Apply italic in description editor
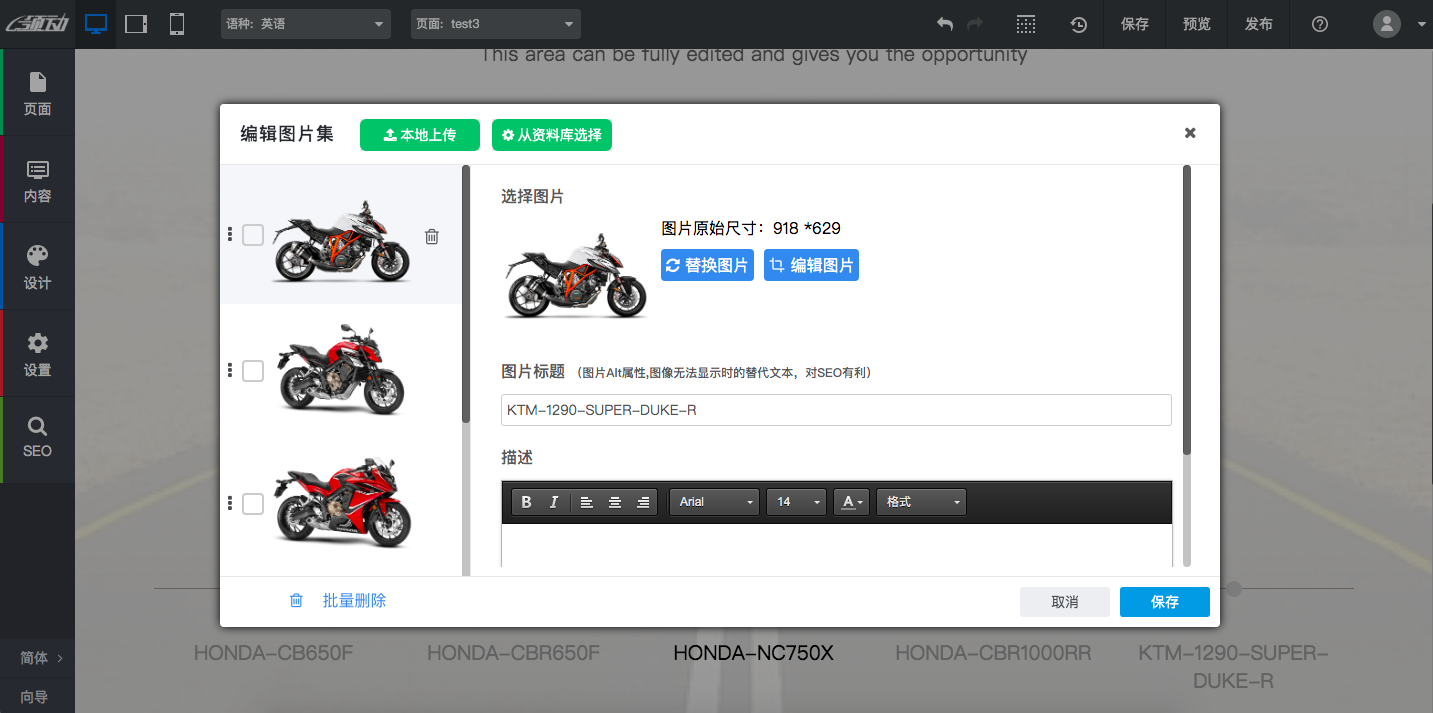This screenshot has height=713, width=1433. (x=554, y=502)
